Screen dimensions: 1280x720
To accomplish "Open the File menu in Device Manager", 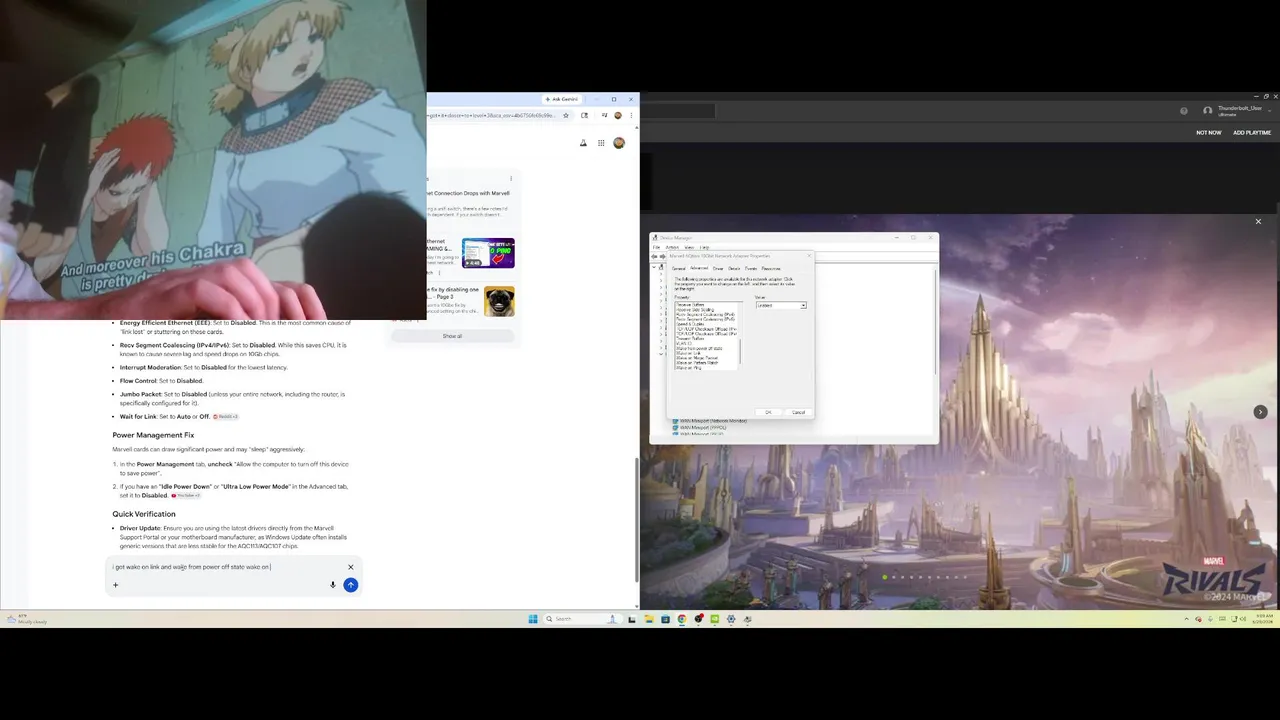I will click(656, 247).
